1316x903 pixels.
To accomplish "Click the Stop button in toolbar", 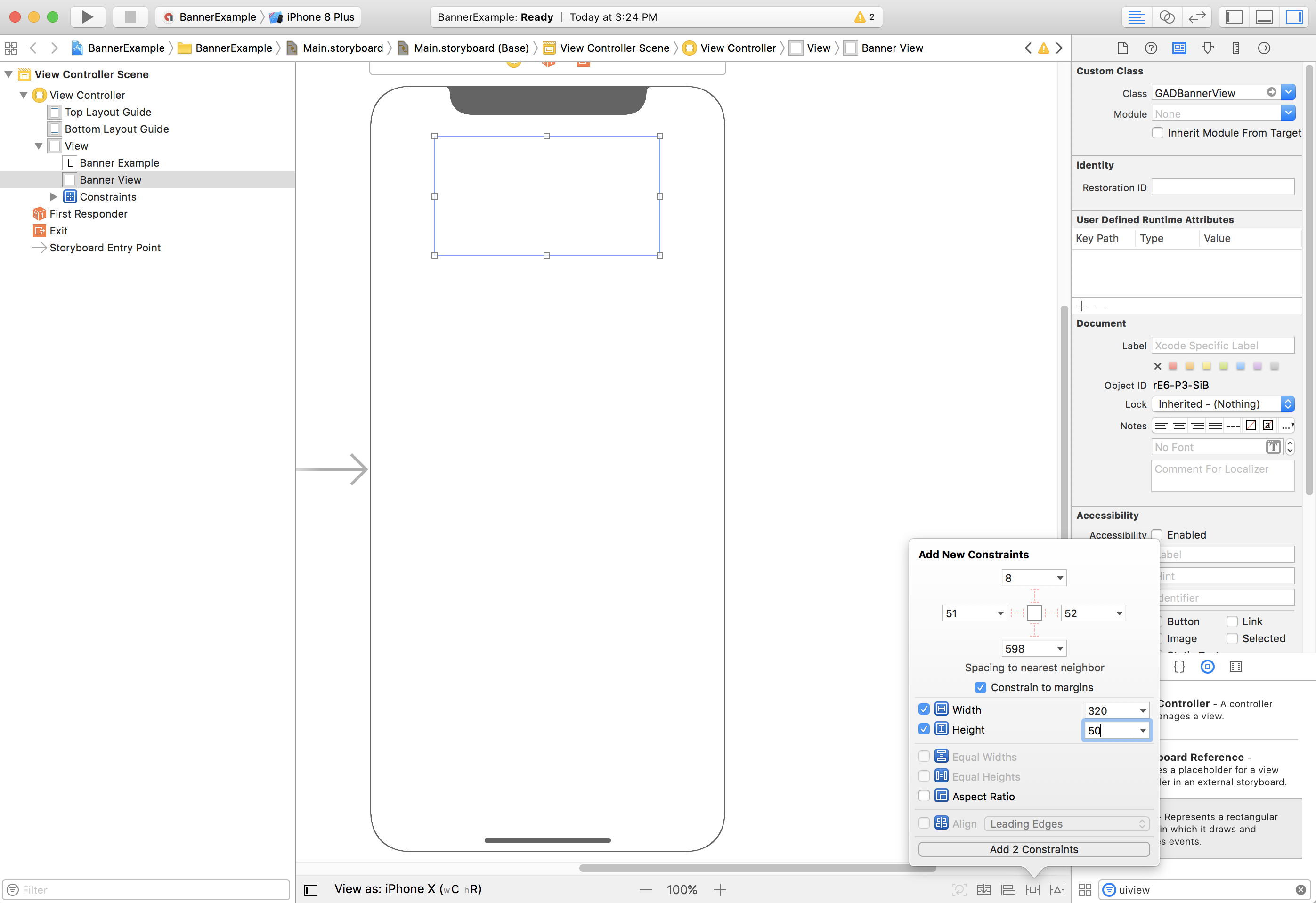I will 130,17.
